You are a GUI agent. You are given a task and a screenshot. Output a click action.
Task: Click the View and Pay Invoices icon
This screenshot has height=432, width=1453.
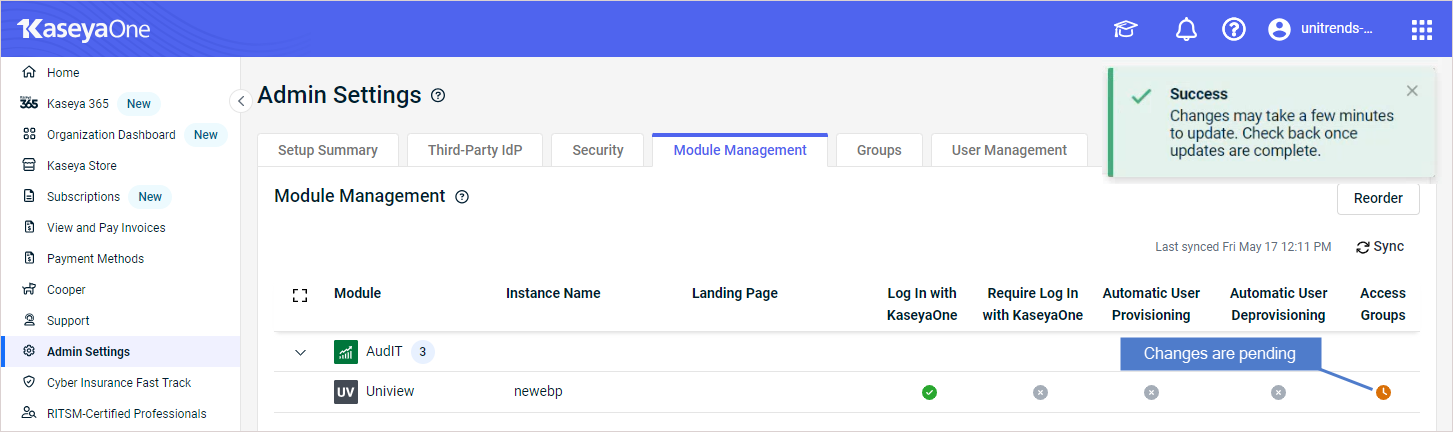pos(29,227)
